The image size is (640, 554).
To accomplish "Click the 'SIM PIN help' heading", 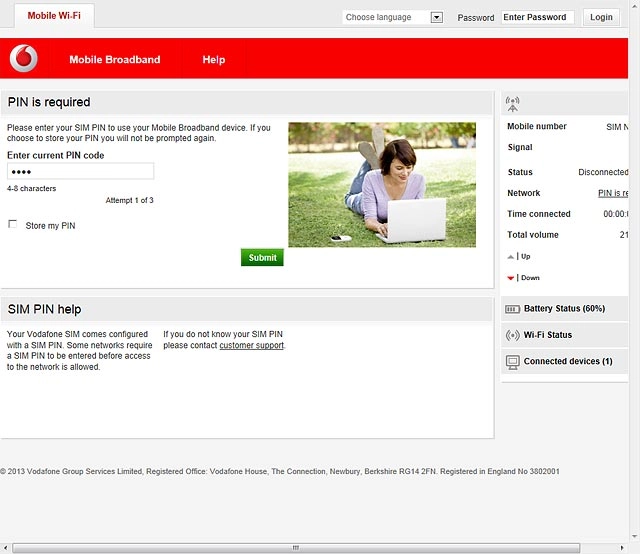I will tap(44, 309).
